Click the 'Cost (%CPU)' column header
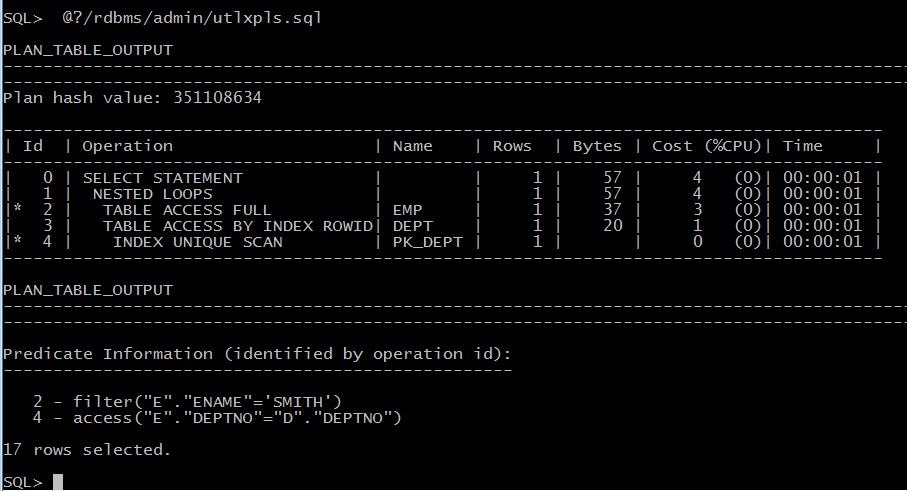Viewport: 908px width, 492px height. click(706, 146)
